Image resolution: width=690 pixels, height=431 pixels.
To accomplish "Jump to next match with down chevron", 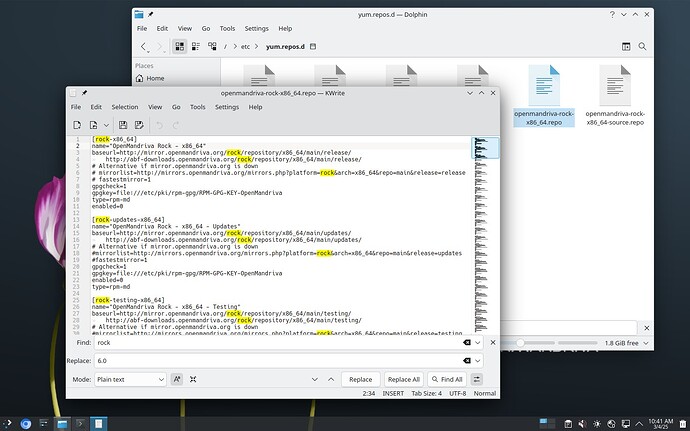I will [315, 379].
